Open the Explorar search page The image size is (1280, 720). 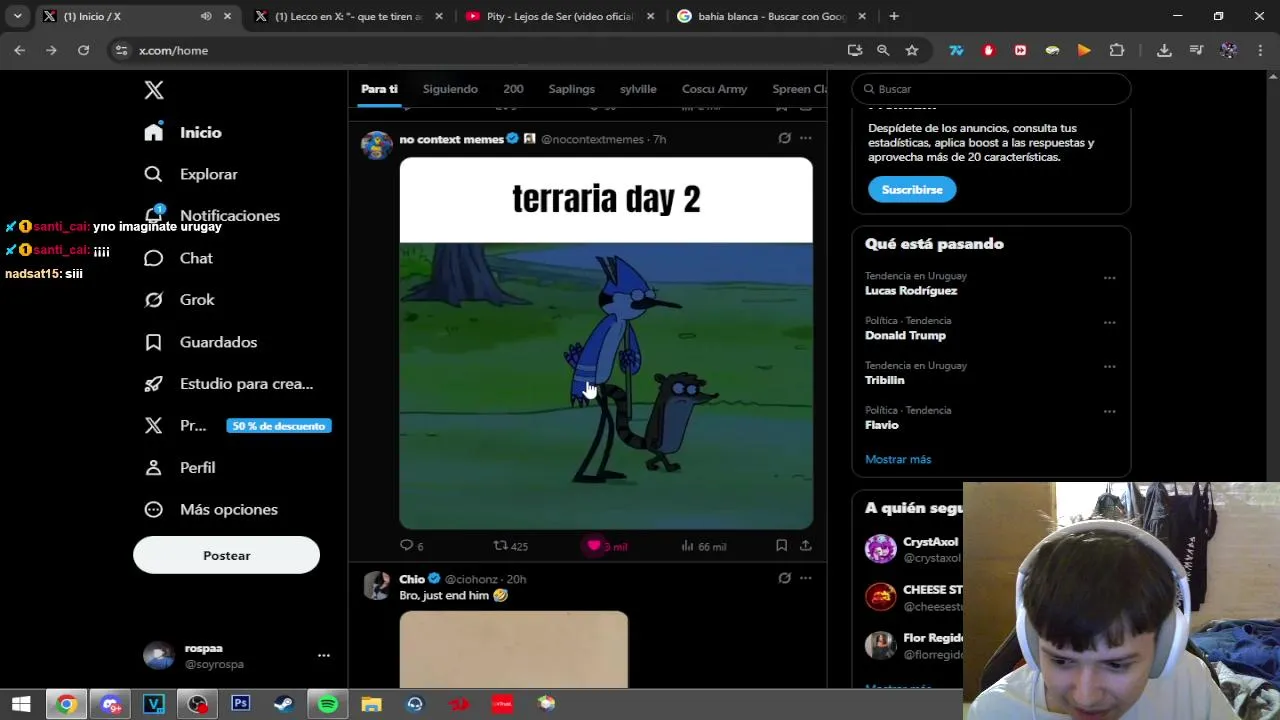(191, 174)
